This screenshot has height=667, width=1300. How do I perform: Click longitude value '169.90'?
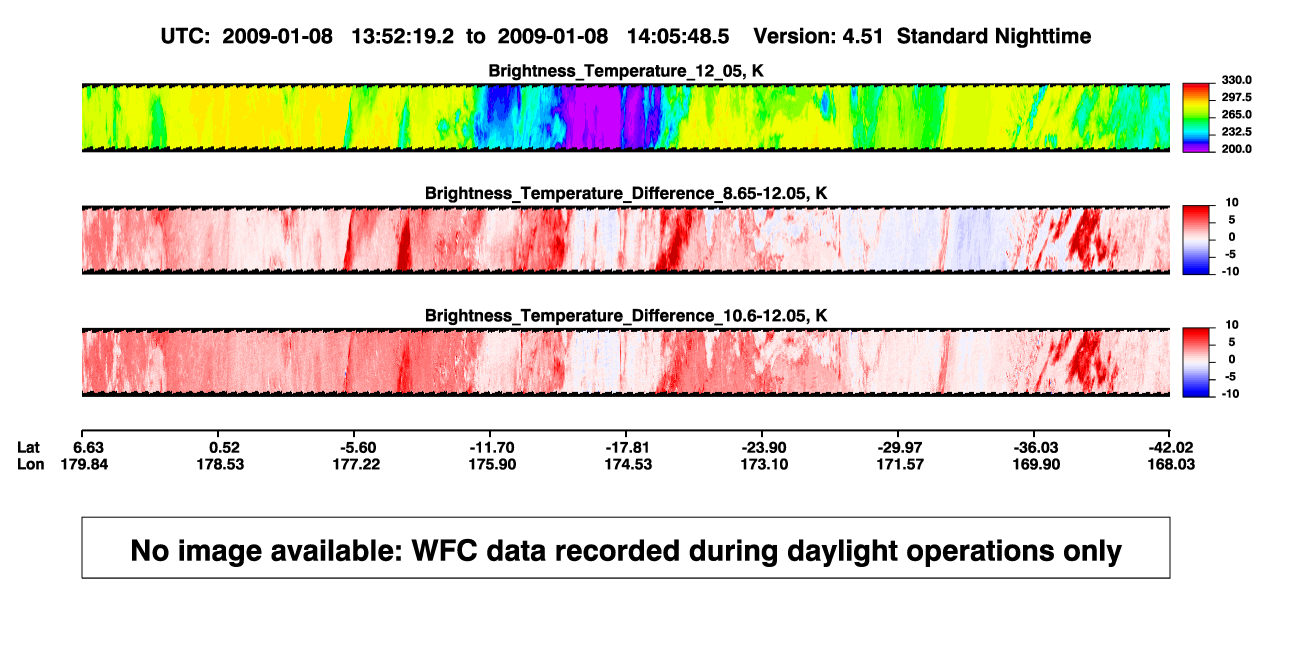tap(1035, 464)
